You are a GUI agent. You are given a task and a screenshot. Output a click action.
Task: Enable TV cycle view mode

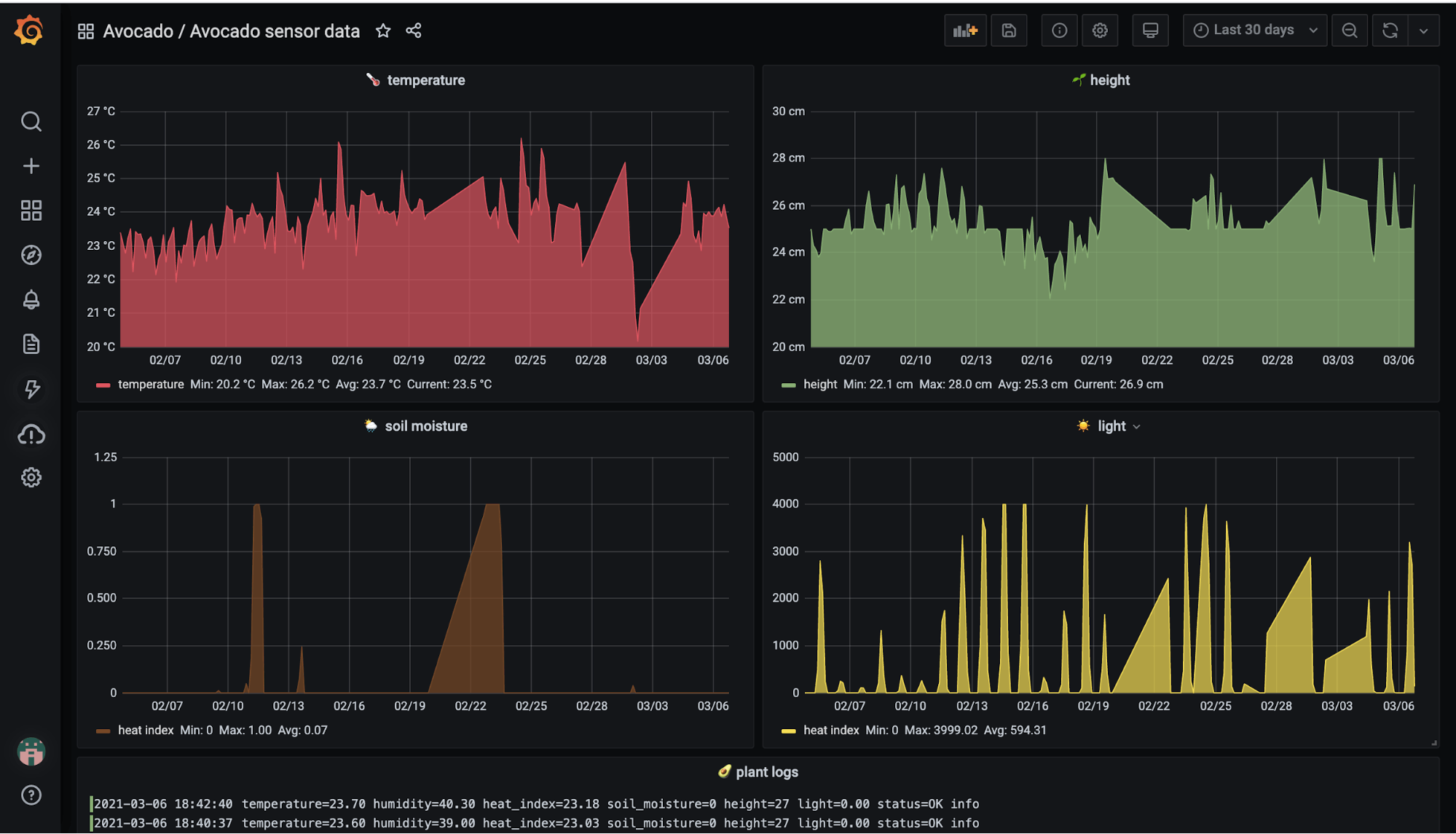pos(1150,30)
